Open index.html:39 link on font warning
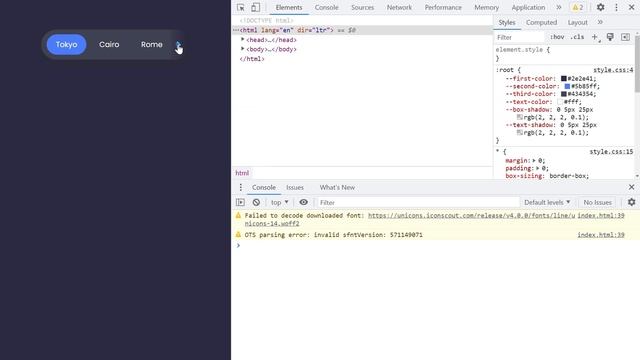640x360 pixels. 601,216
